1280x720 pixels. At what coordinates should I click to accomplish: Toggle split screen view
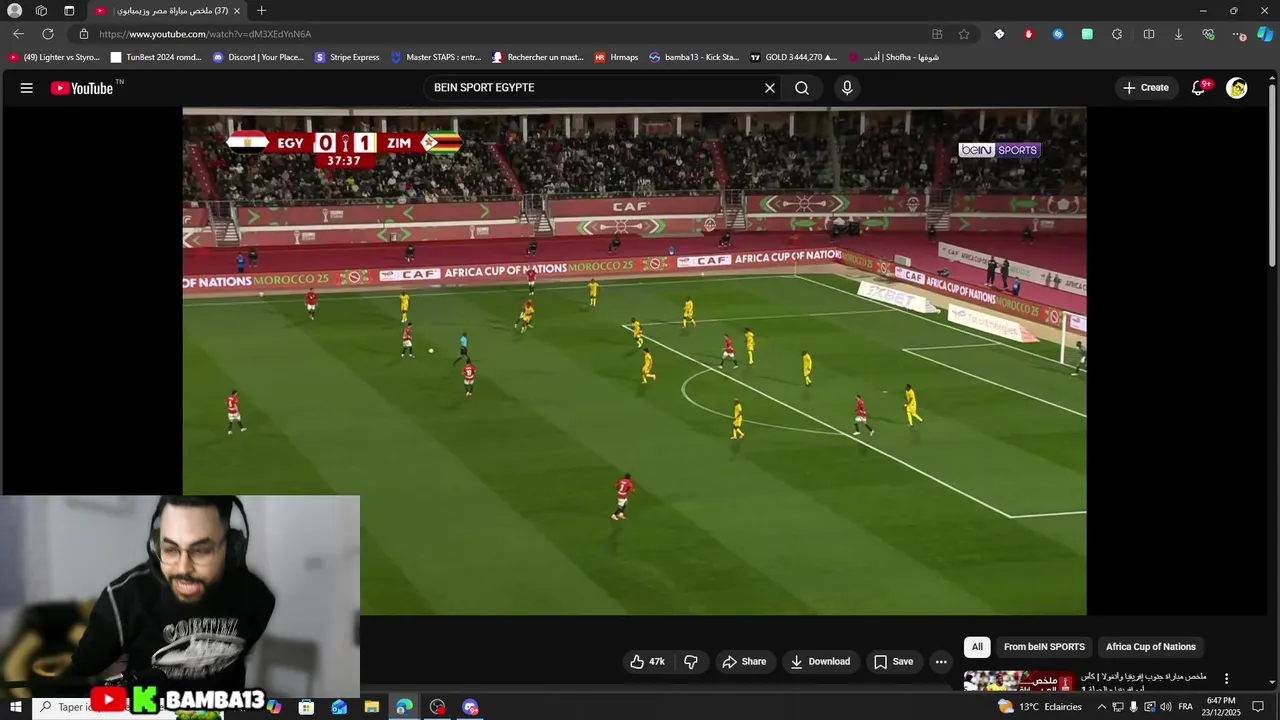pyautogui.click(x=1149, y=34)
